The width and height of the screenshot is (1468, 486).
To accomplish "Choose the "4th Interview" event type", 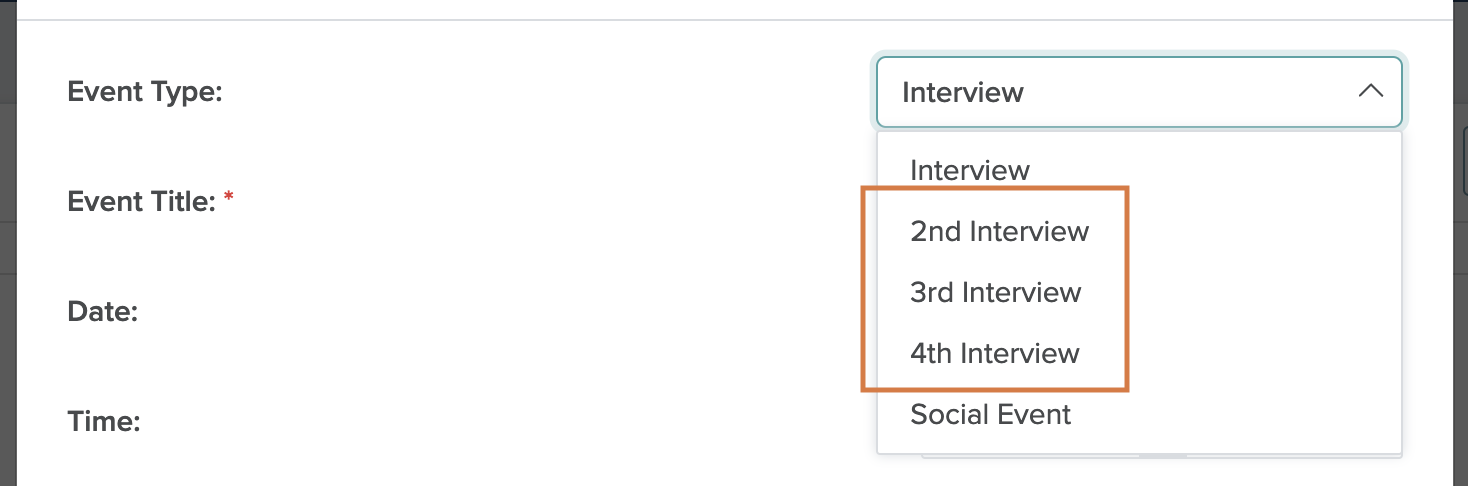I will (x=994, y=354).
